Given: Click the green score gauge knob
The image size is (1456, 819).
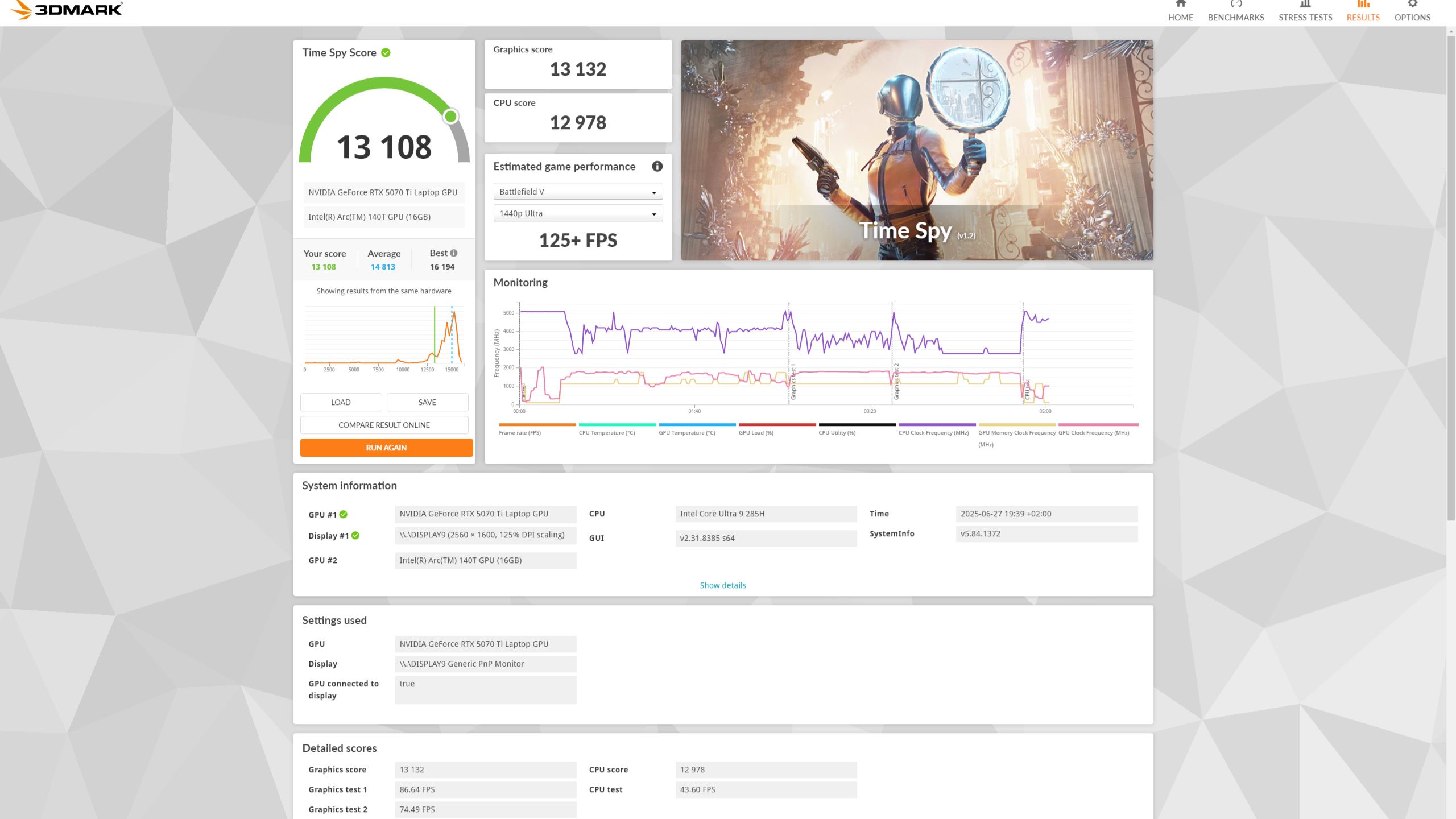Looking at the screenshot, I should click(450, 117).
